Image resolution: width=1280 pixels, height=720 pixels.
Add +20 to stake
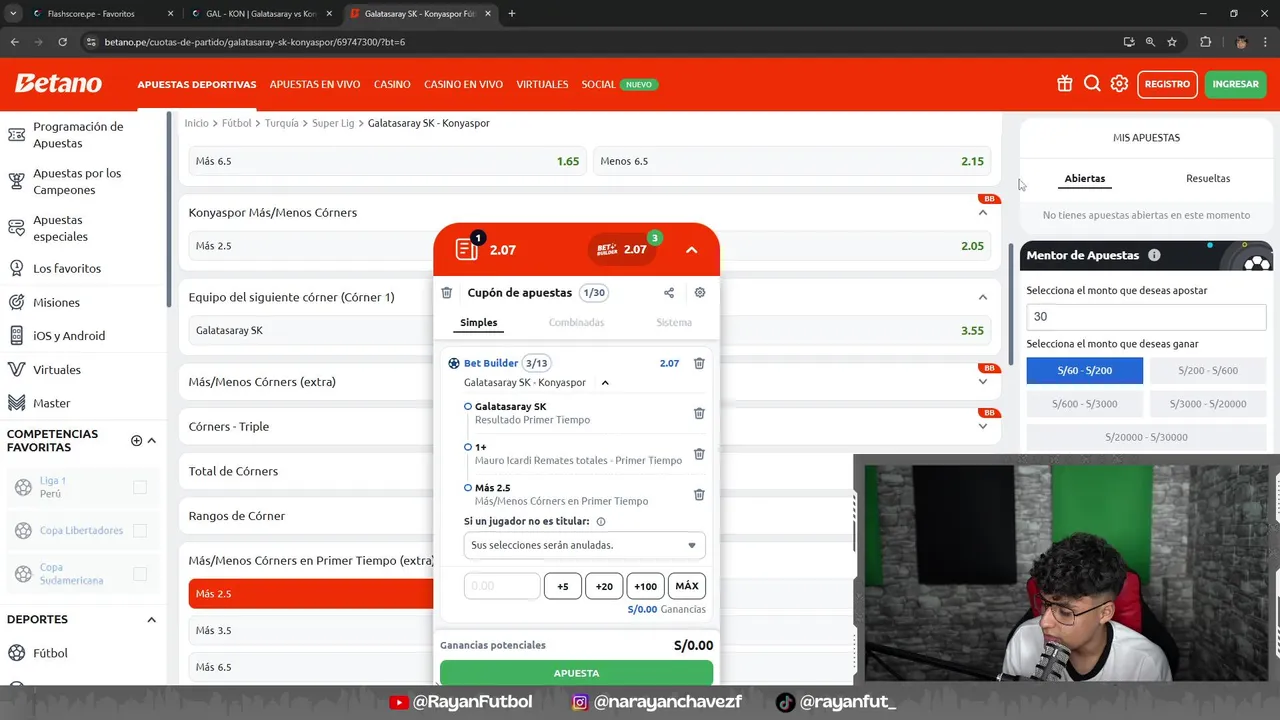pyautogui.click(x=604, y=586)
